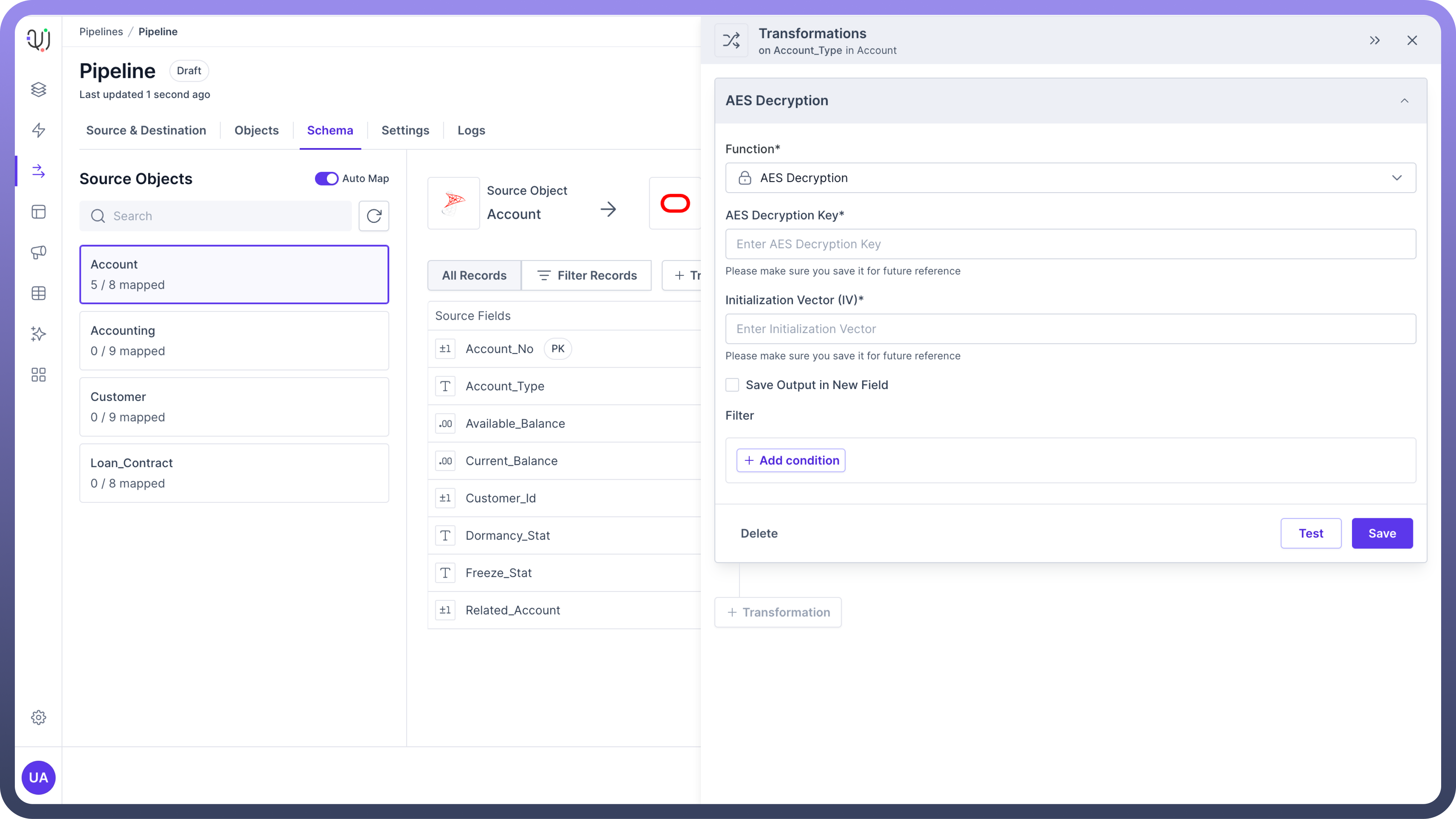The height and width of the screenshot is (819, 1456).
Task: Click the four-squares grid sidebar icon
Action: click(38, 375)
